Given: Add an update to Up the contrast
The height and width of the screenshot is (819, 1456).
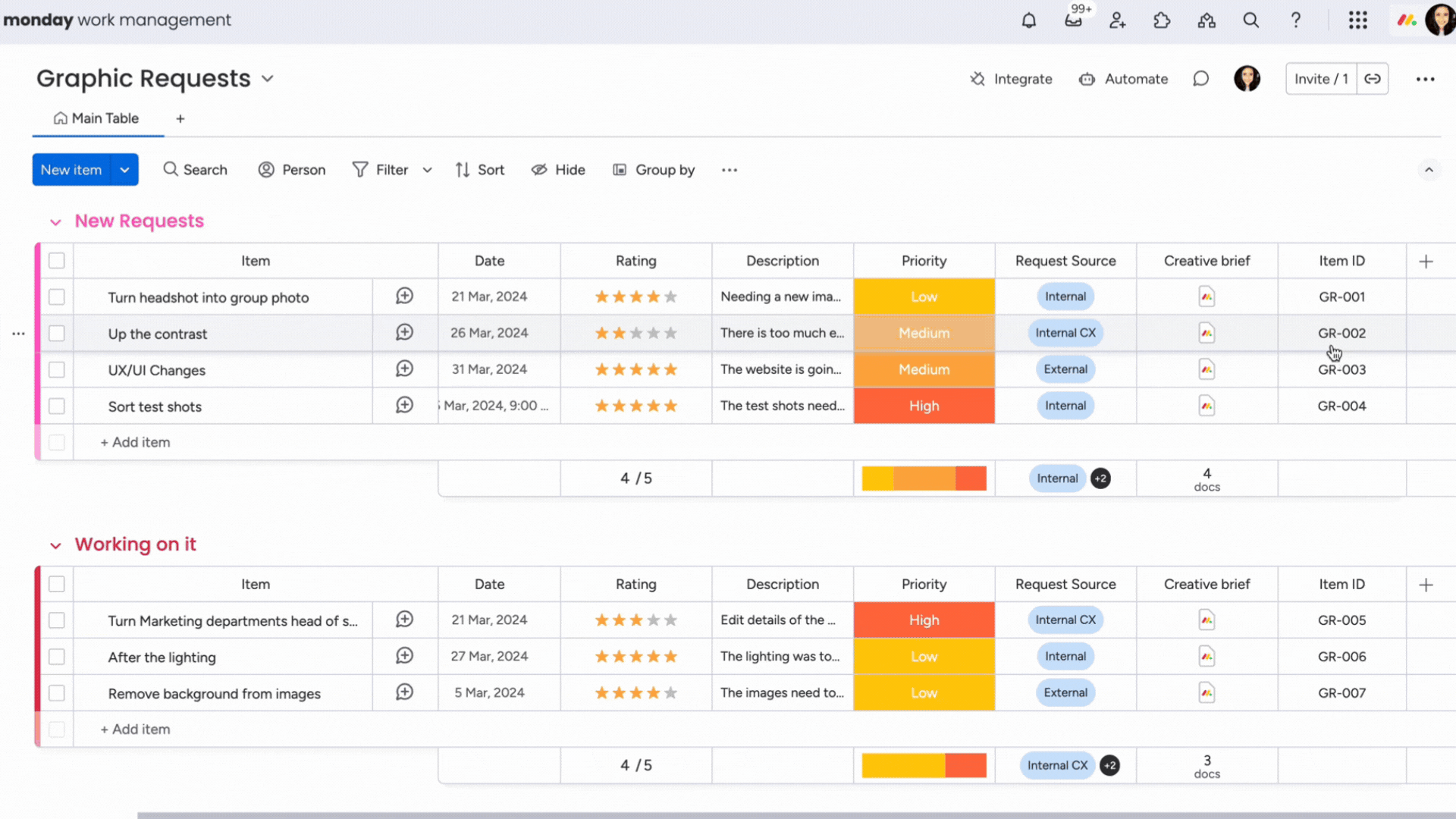Looking at the screenshot, I should 405,333.
